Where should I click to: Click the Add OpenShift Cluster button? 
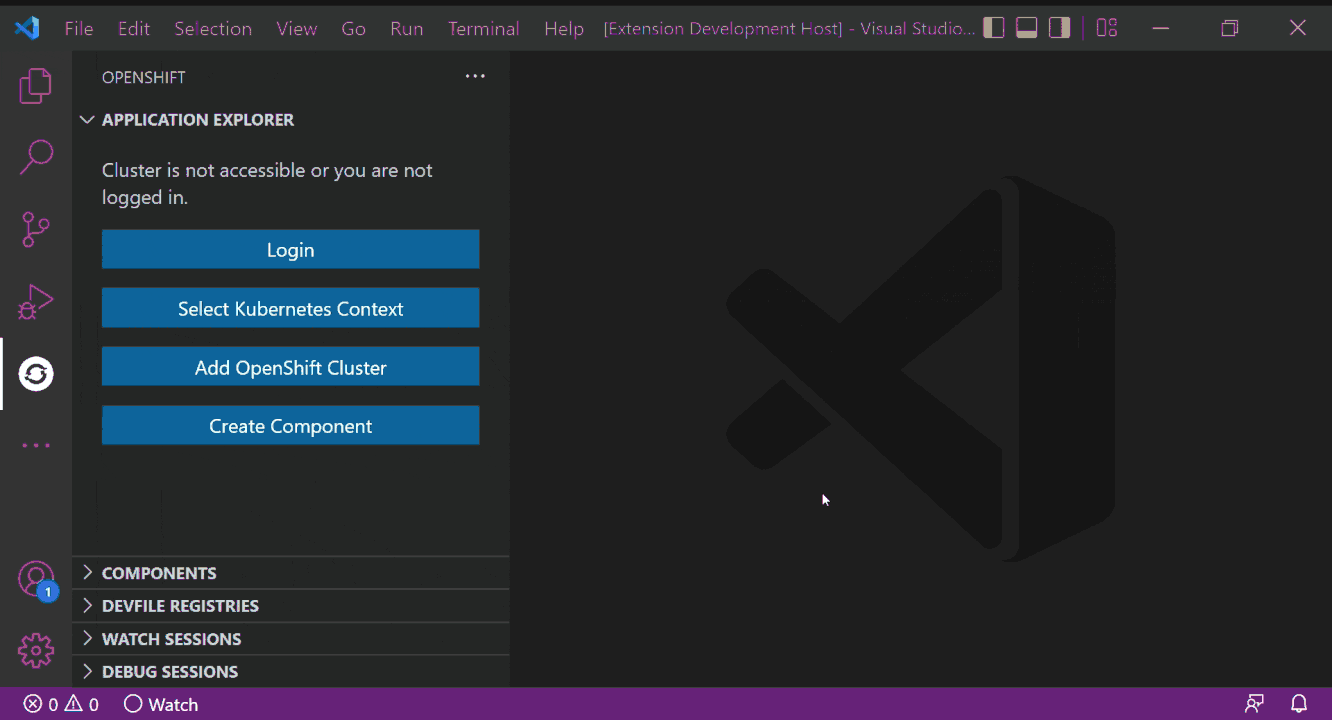(290, 367)
